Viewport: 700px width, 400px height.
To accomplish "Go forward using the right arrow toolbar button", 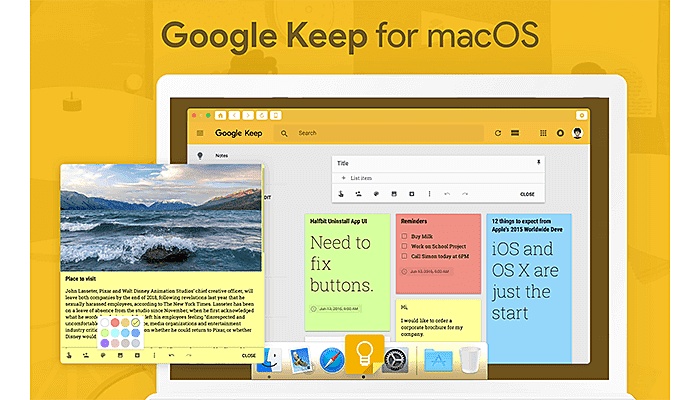I will (x=248, y=115).
